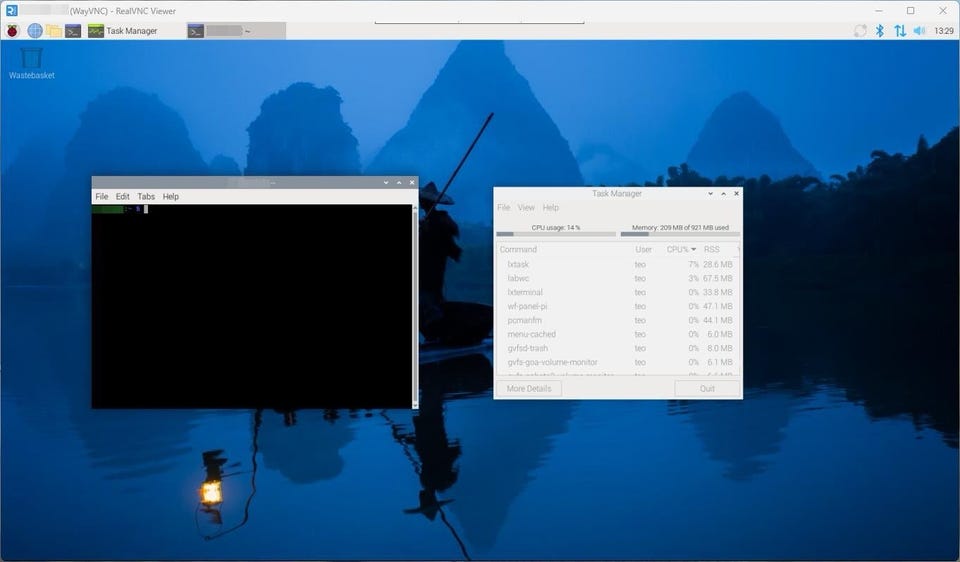Screen dimensions: 960x562
Task: Open the terminal Help menu
Action: point(170,197)
